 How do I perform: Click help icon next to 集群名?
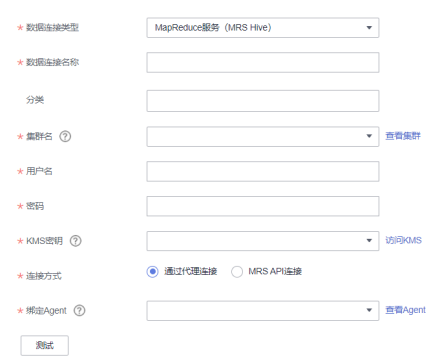pyautogui.click(x=65, y=136)
